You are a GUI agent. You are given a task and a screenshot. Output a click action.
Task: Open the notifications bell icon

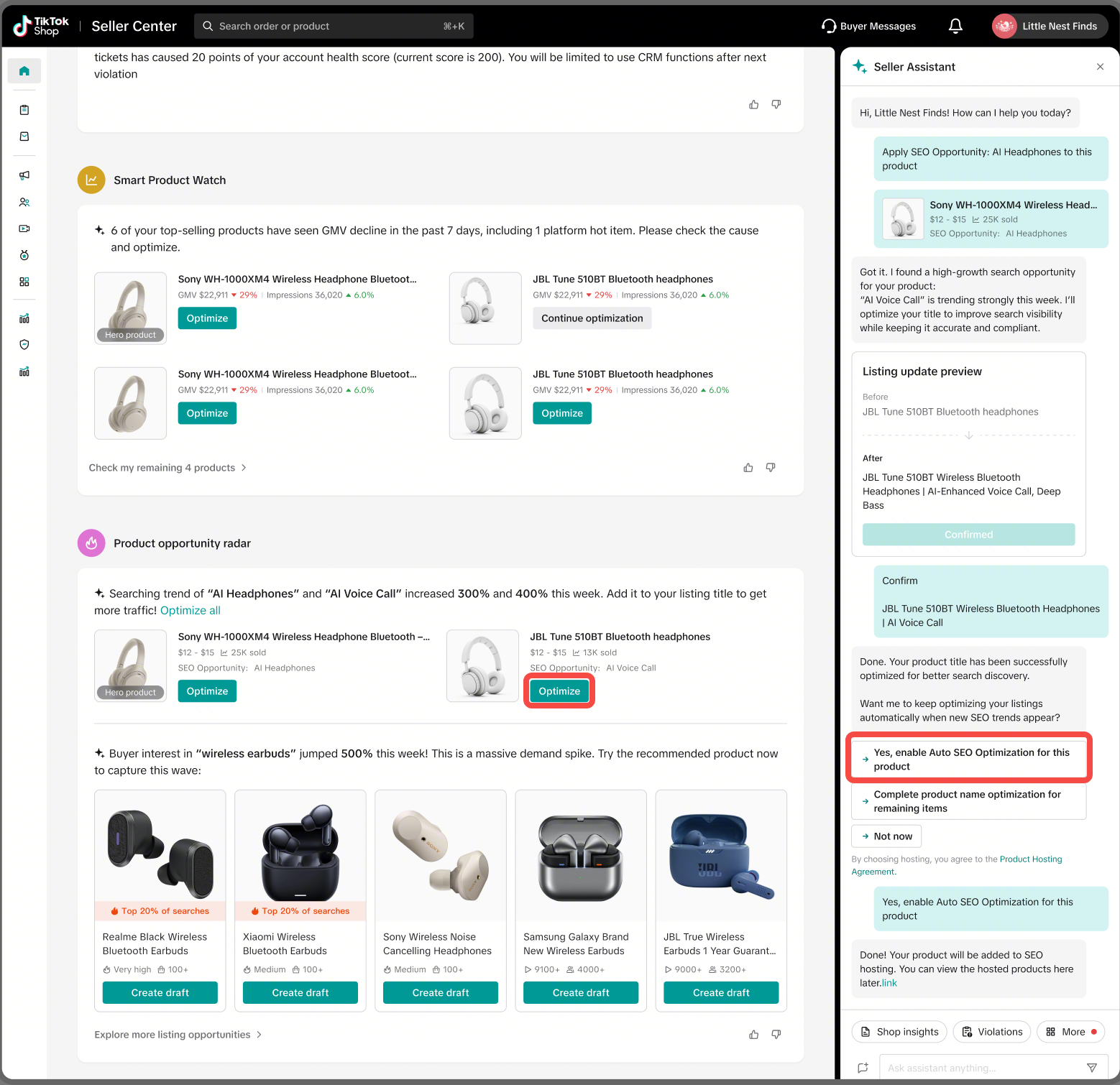[955, 27]
